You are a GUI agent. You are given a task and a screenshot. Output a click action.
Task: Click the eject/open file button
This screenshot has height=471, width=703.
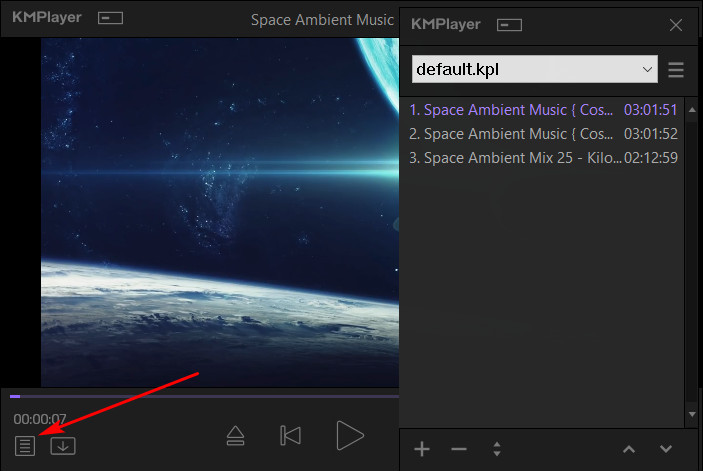tap(235, 435)
